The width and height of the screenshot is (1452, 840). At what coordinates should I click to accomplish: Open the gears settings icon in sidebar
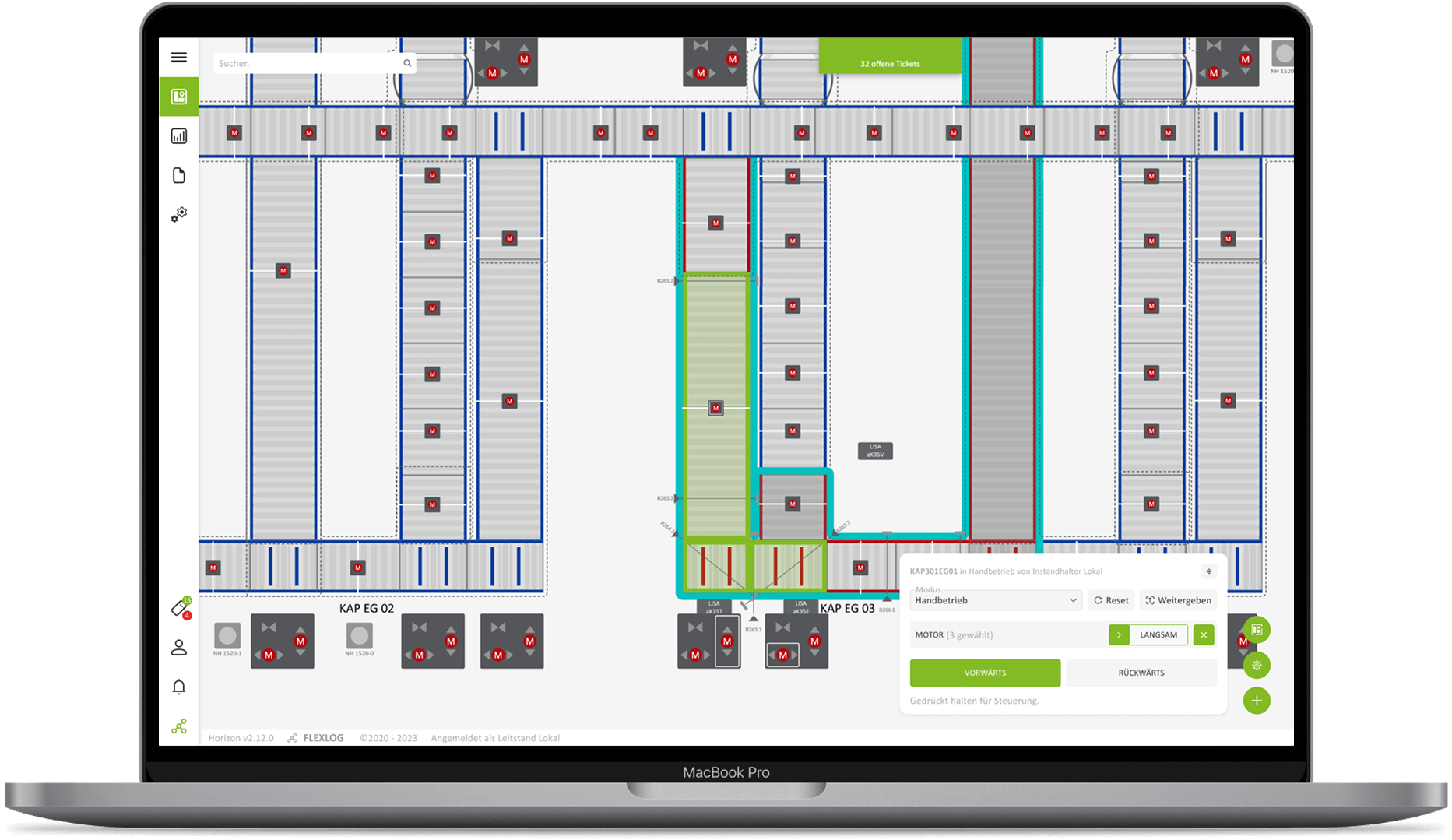pos(179,215)
